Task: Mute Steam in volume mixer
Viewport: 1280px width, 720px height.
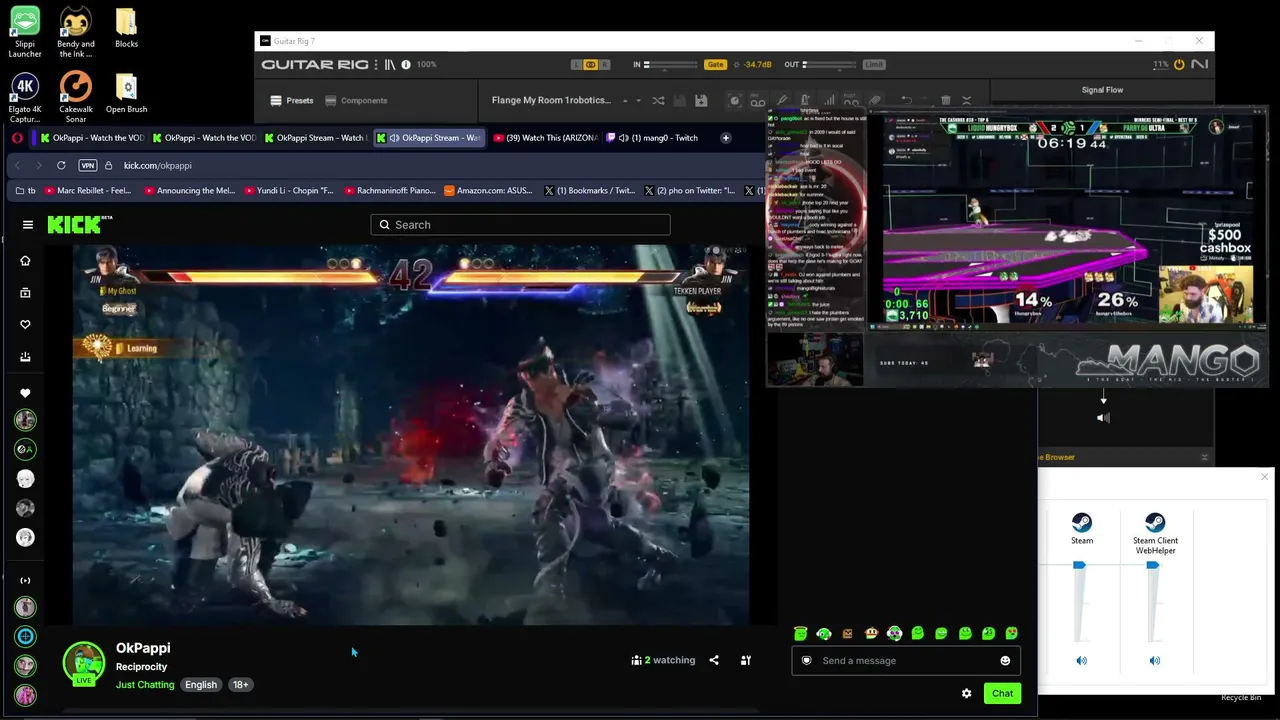Action: coord(1081,661)
